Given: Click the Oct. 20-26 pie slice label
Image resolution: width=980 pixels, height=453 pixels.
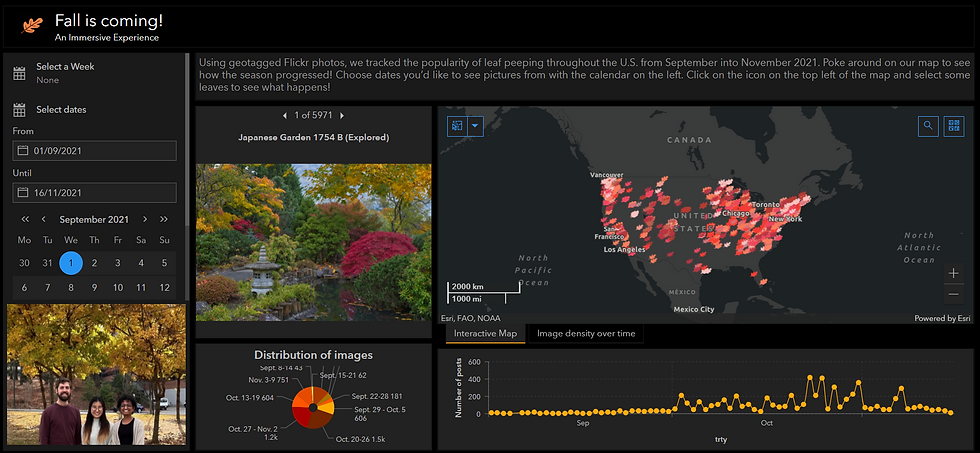Looking at the screenshot, I should click(x=362, y=440).
